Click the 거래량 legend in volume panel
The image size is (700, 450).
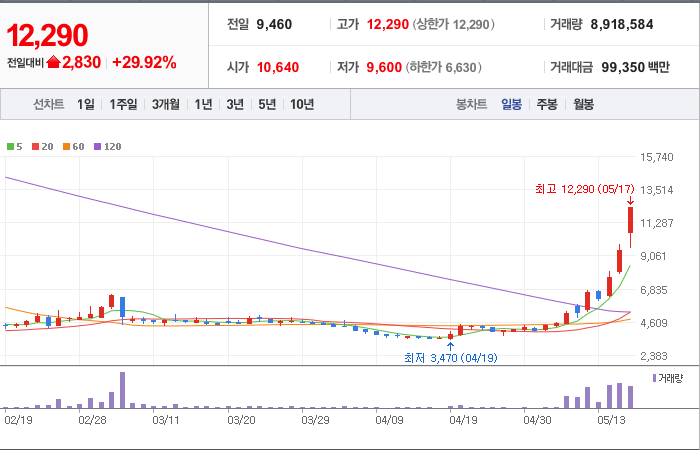pyautogui.click(x=668, y=379)
